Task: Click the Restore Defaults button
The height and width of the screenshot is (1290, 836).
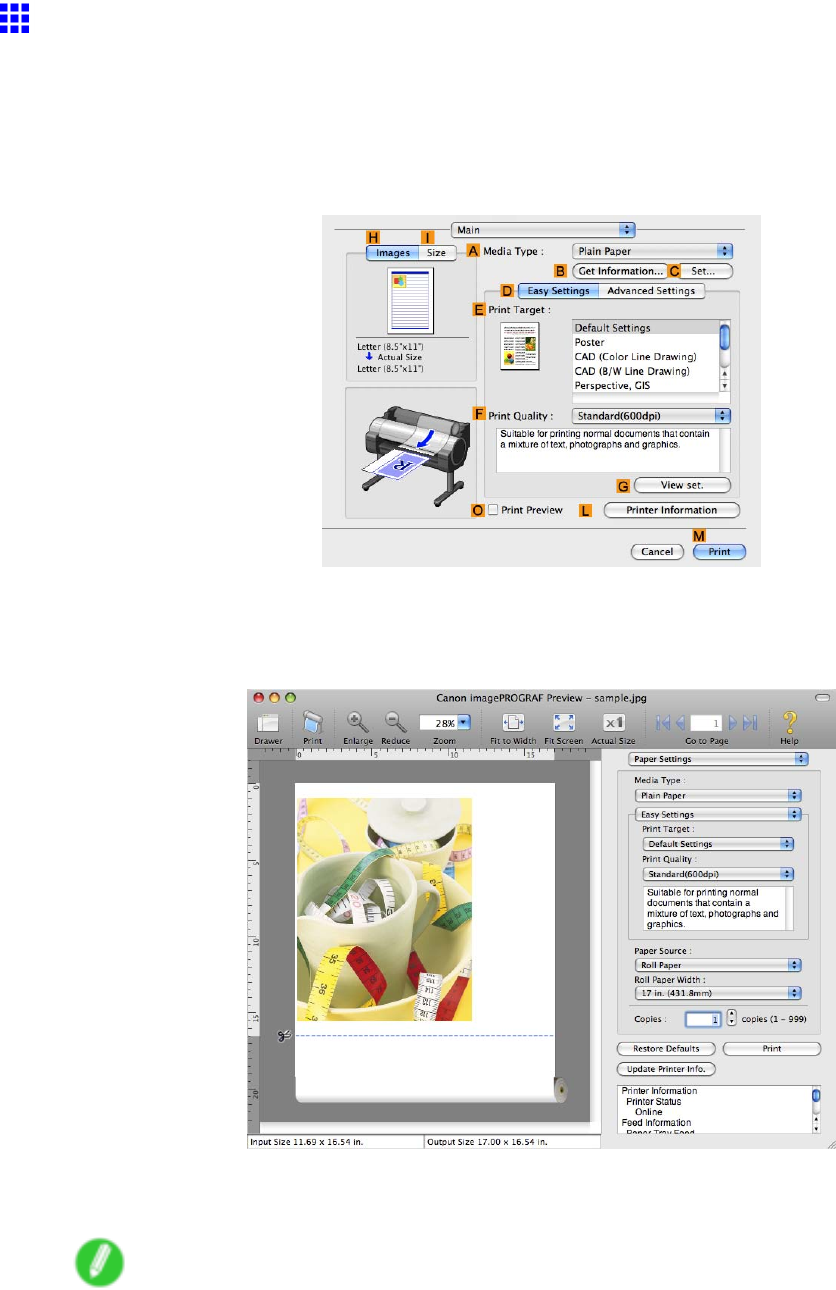Action: pyautogui.click(x=665, y=1049)
